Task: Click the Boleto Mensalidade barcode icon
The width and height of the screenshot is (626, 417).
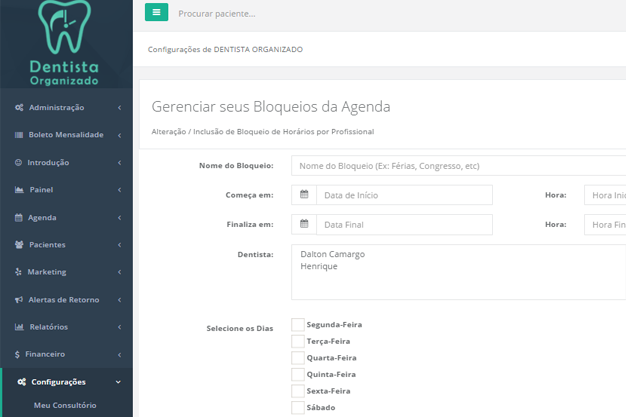Action: point(19,135)
